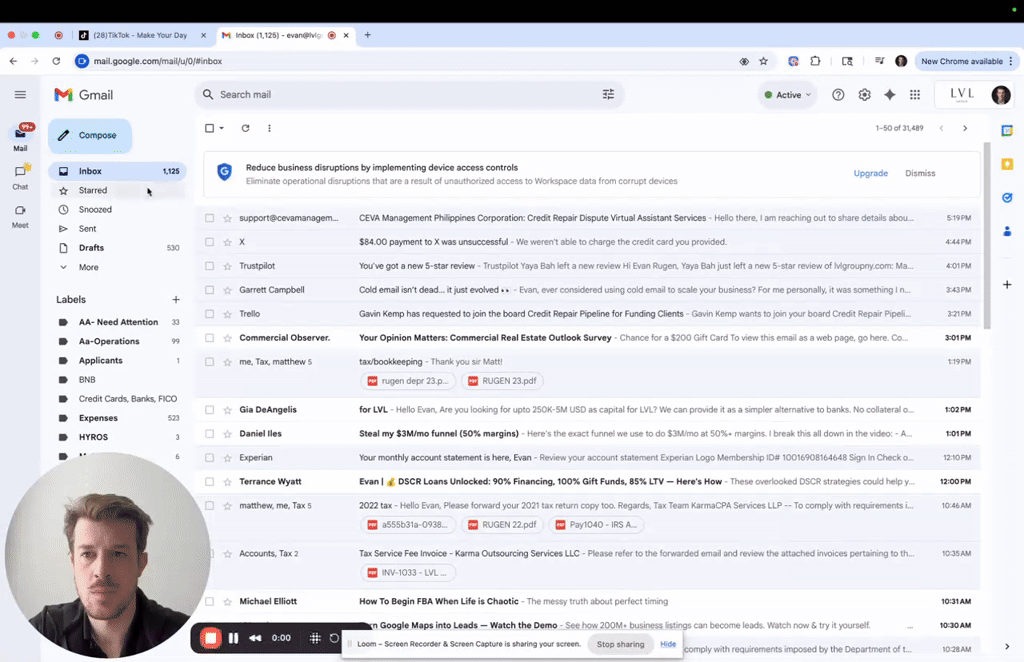Open the Gmail main menu hamburger icon

[20, 95]
